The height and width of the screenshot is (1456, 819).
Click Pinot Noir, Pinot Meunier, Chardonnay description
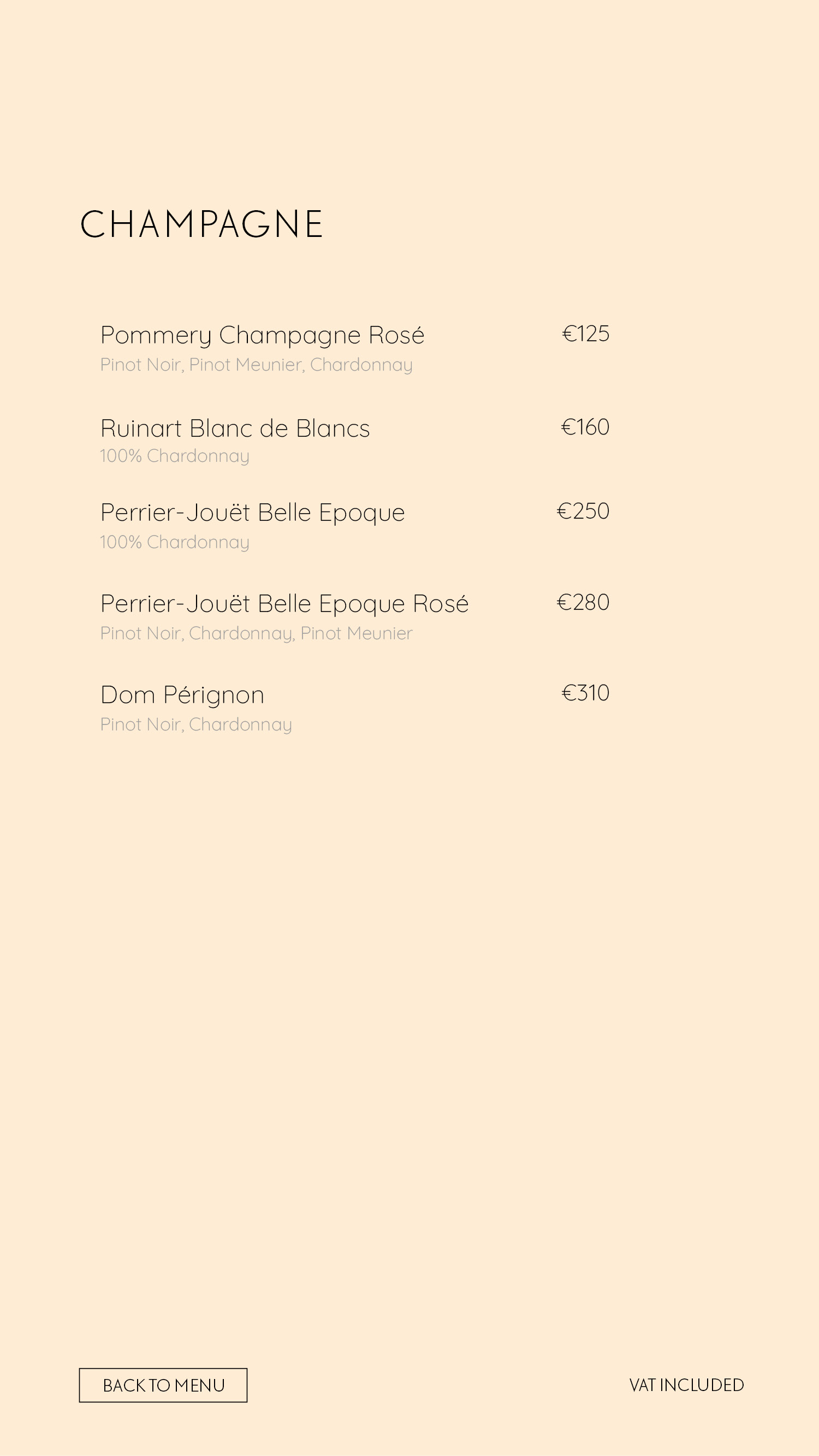pos(256,365)
